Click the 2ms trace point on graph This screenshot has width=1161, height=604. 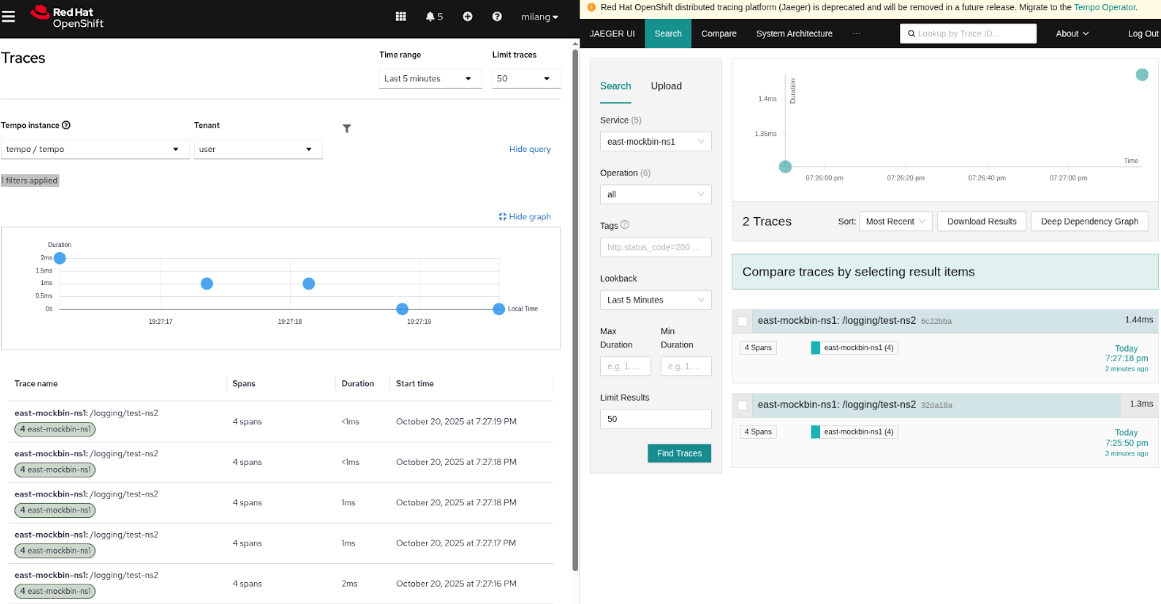click(x=60, y=258)
